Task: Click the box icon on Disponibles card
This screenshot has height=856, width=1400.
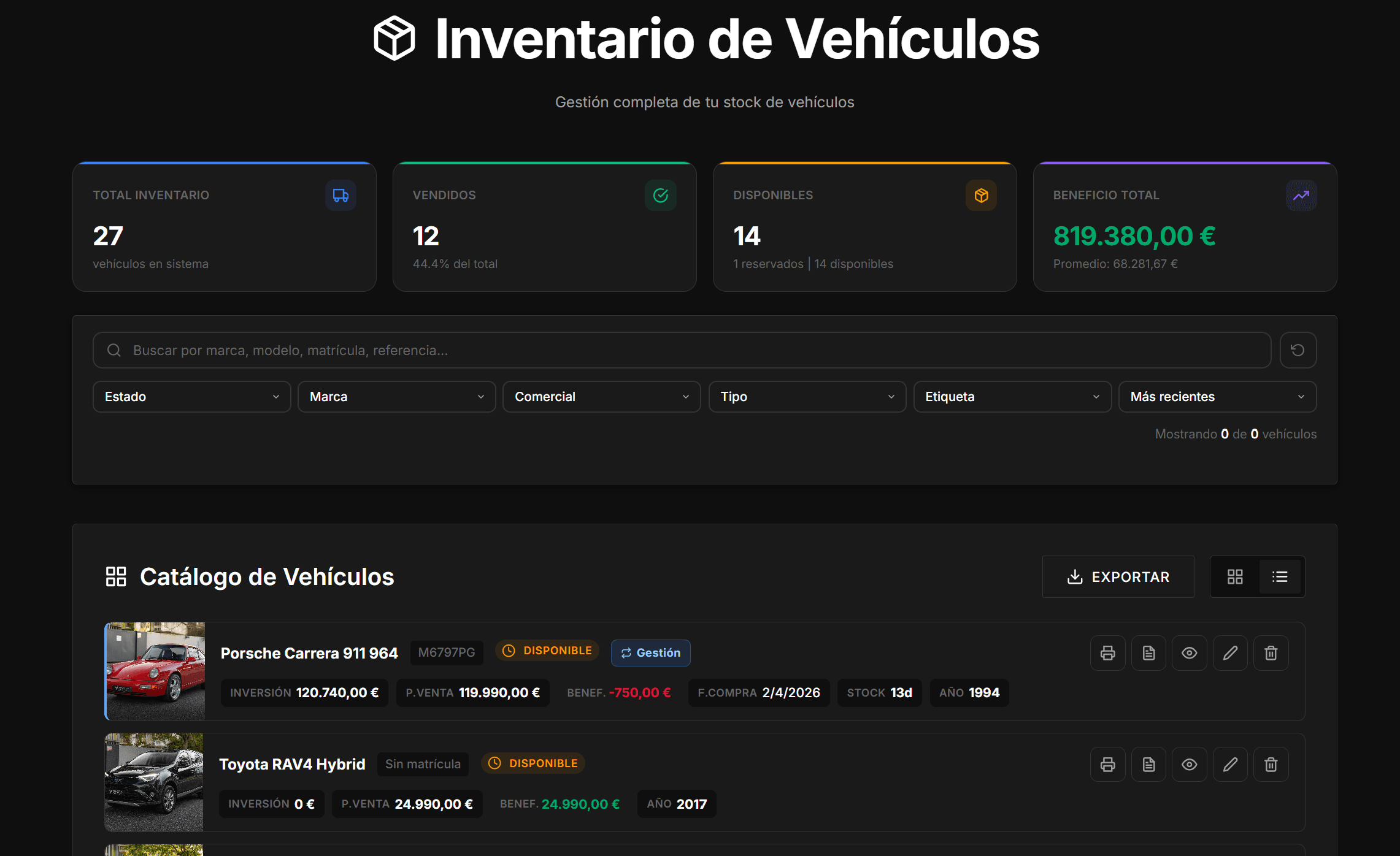Action: pyautogui.click(x=981, y=196)
